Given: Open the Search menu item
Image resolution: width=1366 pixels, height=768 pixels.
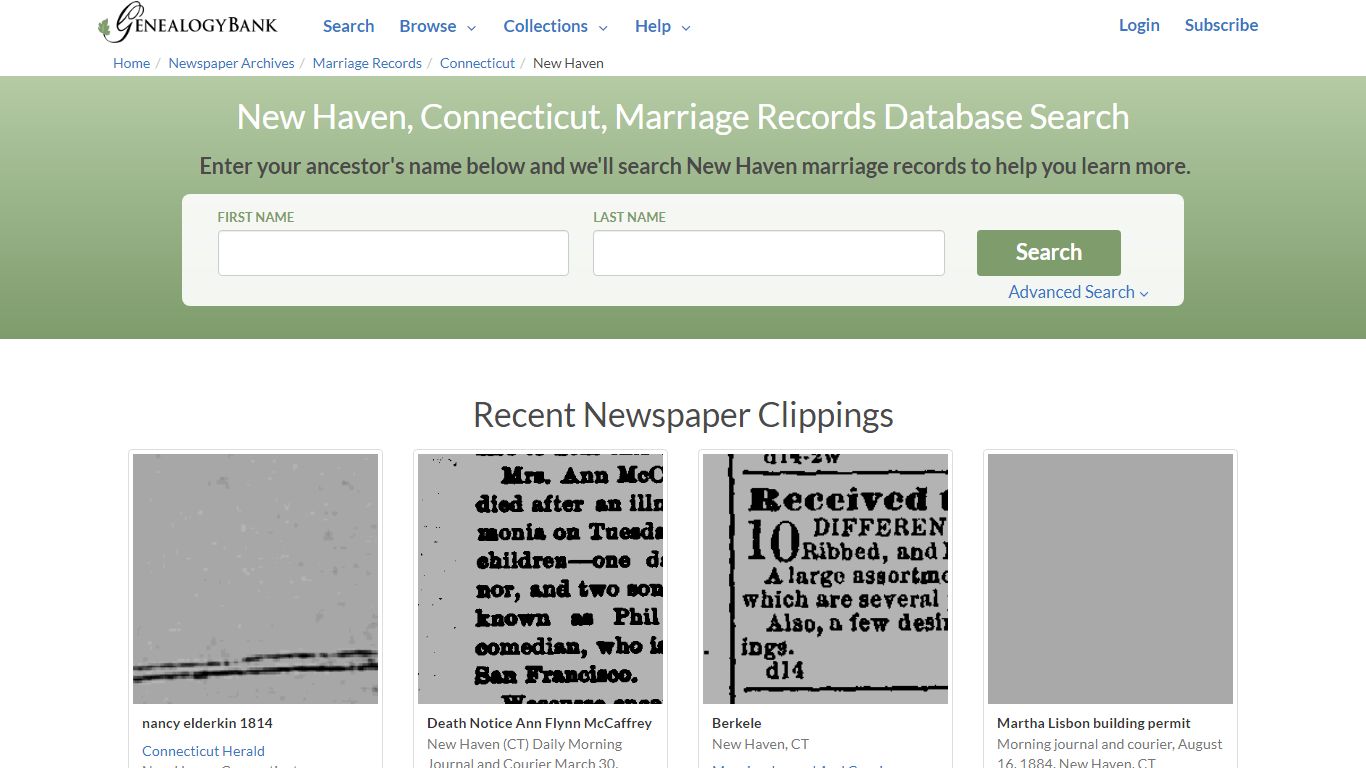Looking at the screenshot, I should point(348,26).
